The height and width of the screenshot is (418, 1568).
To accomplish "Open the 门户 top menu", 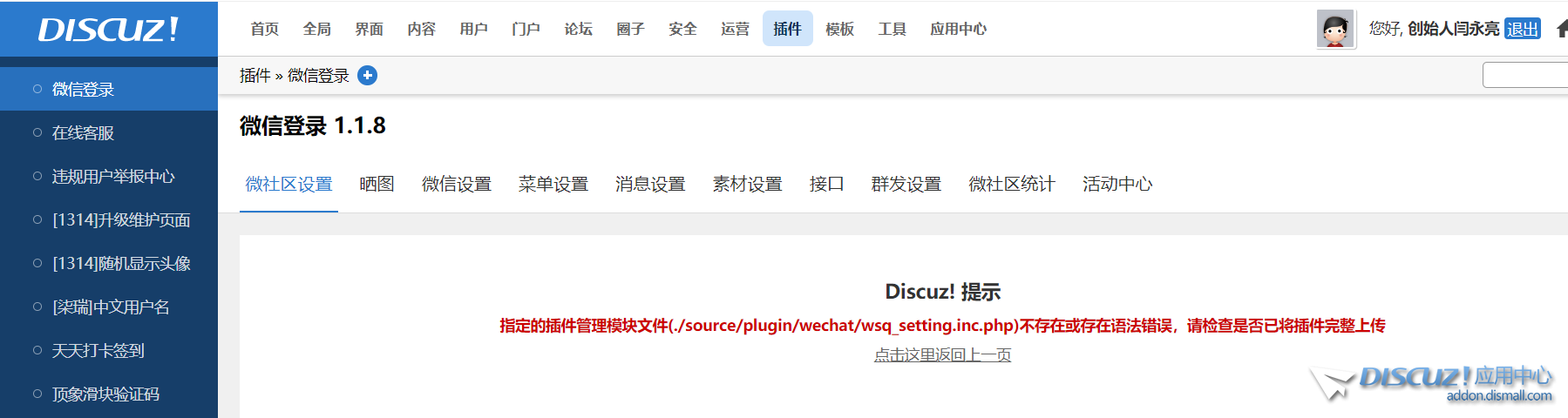I will [526, 29].
